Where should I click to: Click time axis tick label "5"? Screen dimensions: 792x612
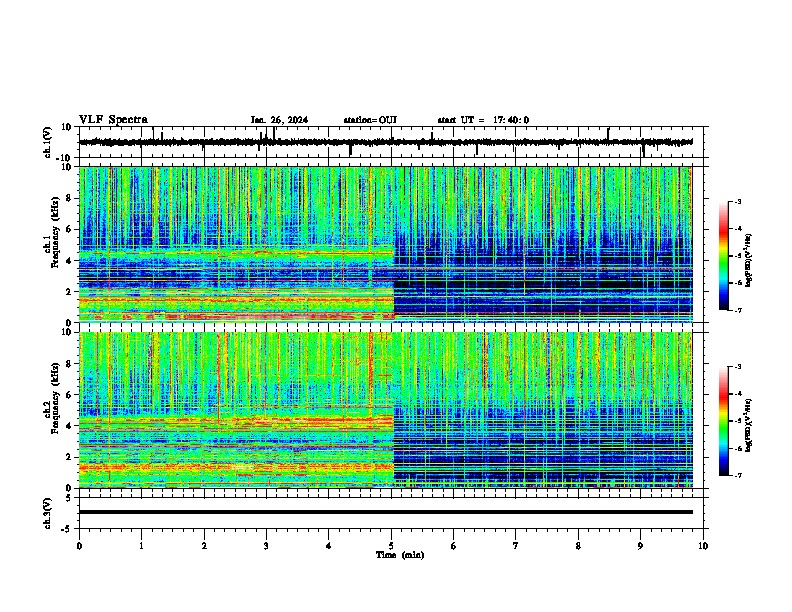[x=391, y=546]
